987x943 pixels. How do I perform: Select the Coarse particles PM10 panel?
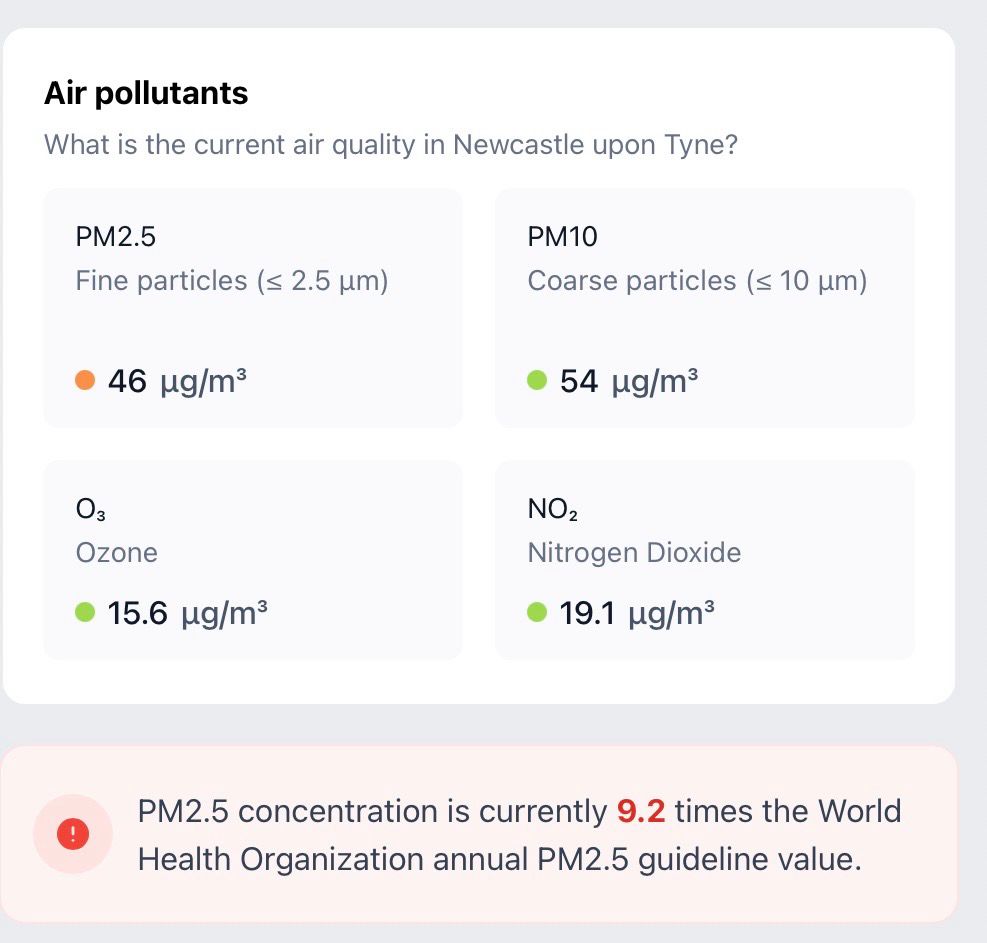(x=704, y=306)
